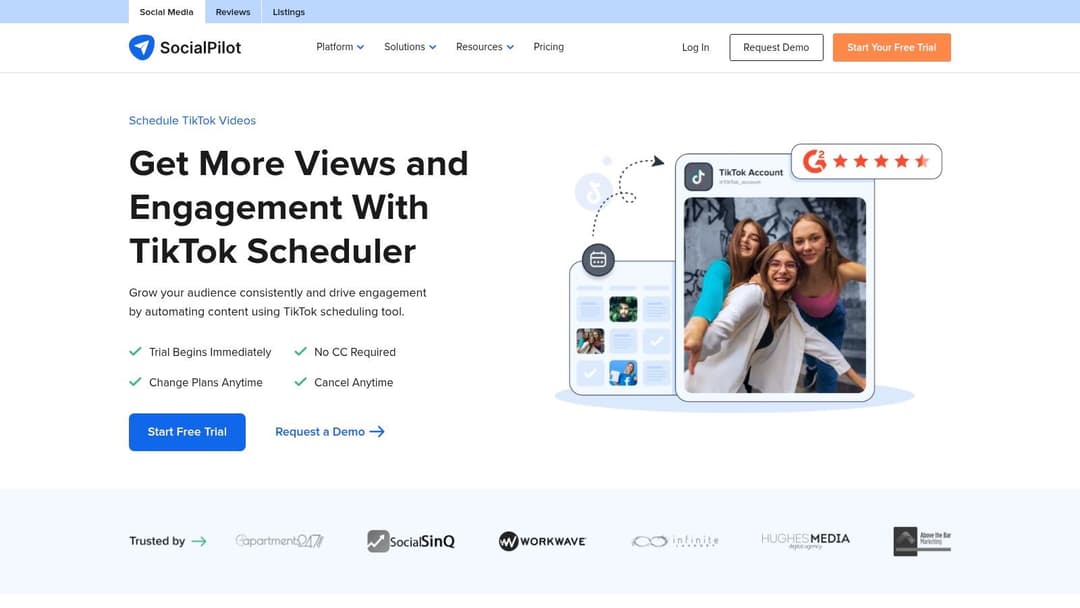Click the TikTok logo icon in account card
This screenshot has height=608, width=1080.
[x=698, y=177]
